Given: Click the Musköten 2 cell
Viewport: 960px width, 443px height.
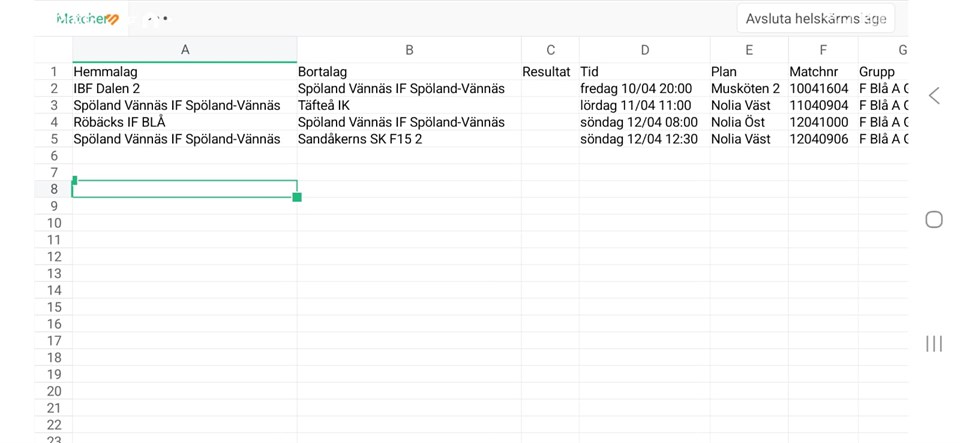Looking at the screenshot, I should click(x=745, y=89).
